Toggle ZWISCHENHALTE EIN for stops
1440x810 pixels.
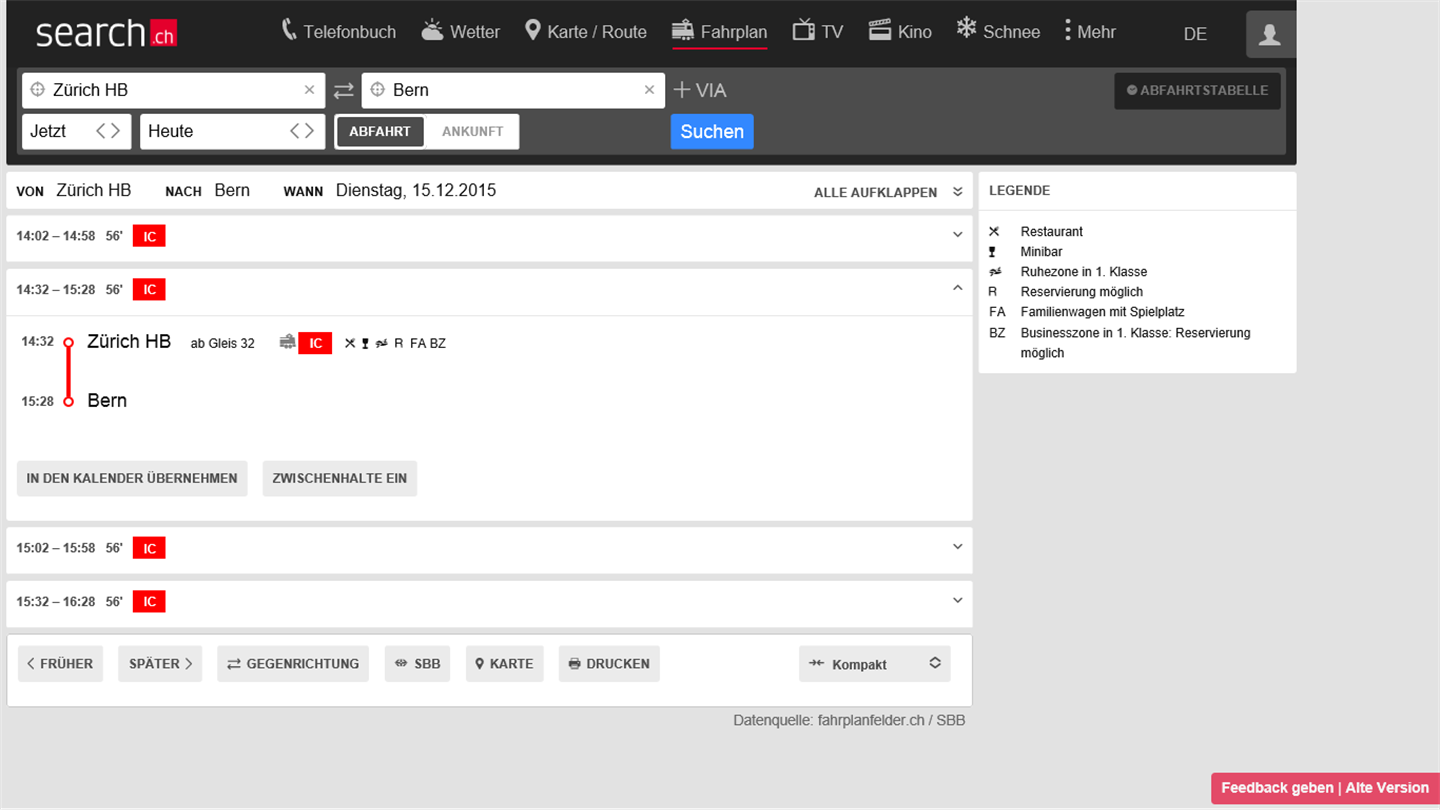click(340, 478)
